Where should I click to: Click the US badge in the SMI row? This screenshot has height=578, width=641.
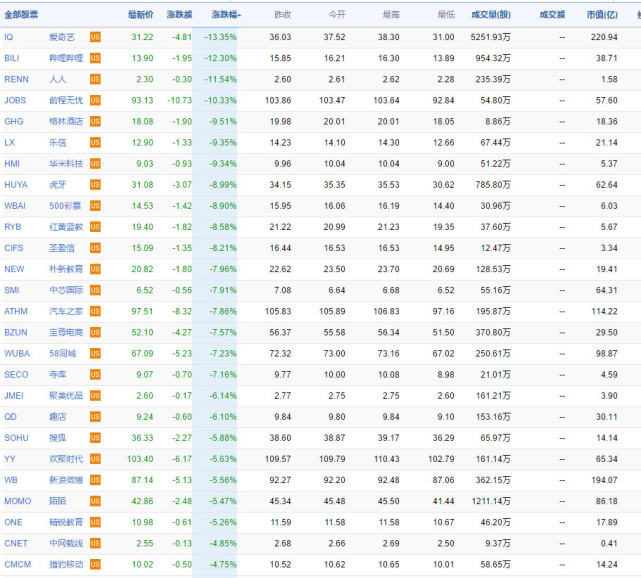pos(95,290)
